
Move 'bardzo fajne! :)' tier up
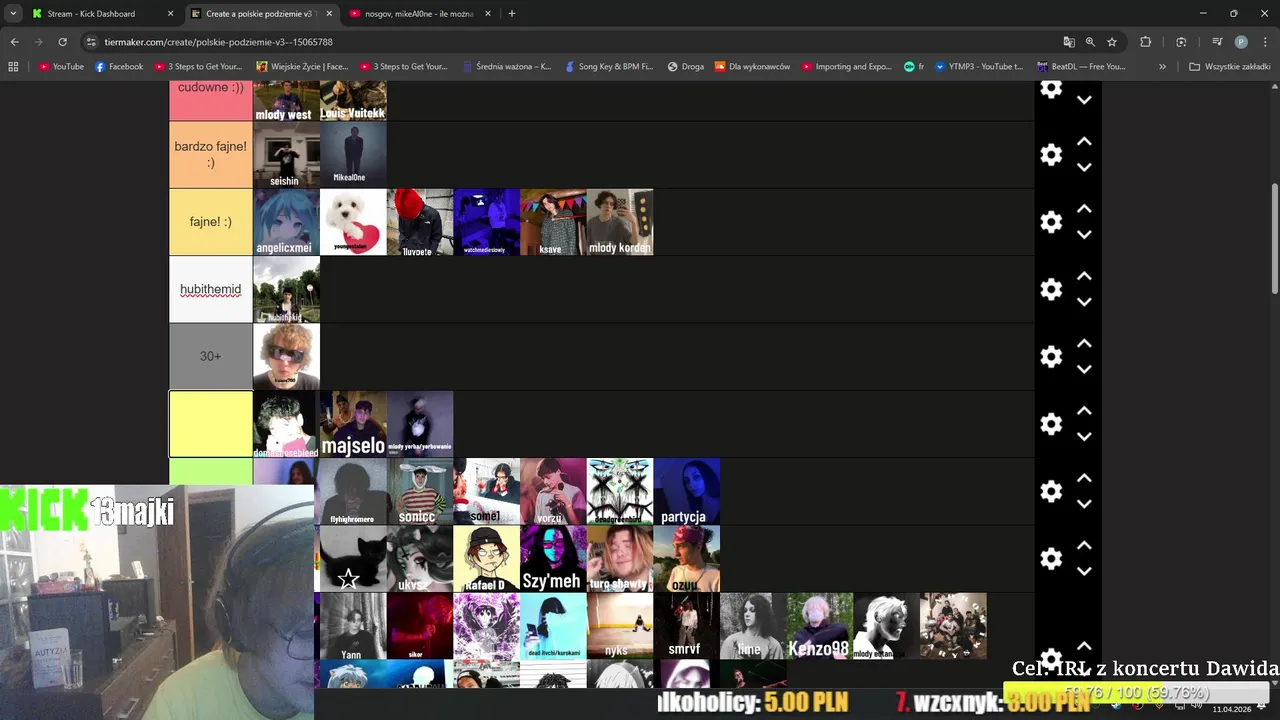(1084, 142)
